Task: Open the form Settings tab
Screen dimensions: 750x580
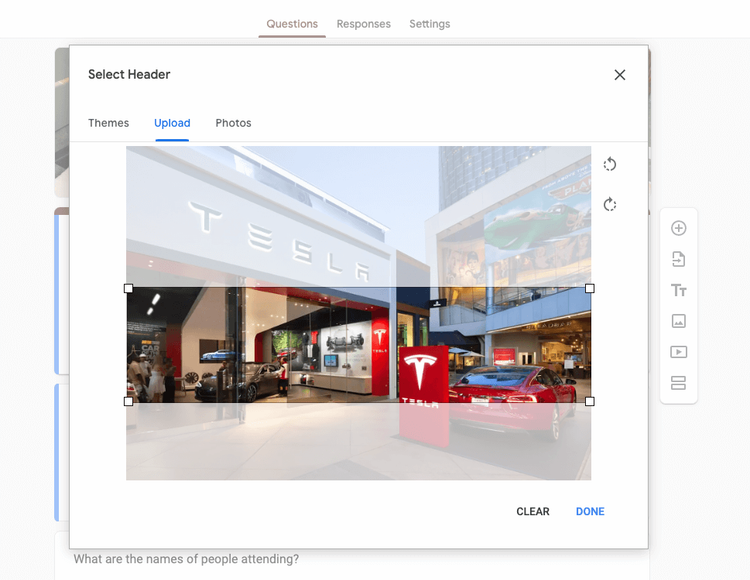Action: click(x=429, y=24)
